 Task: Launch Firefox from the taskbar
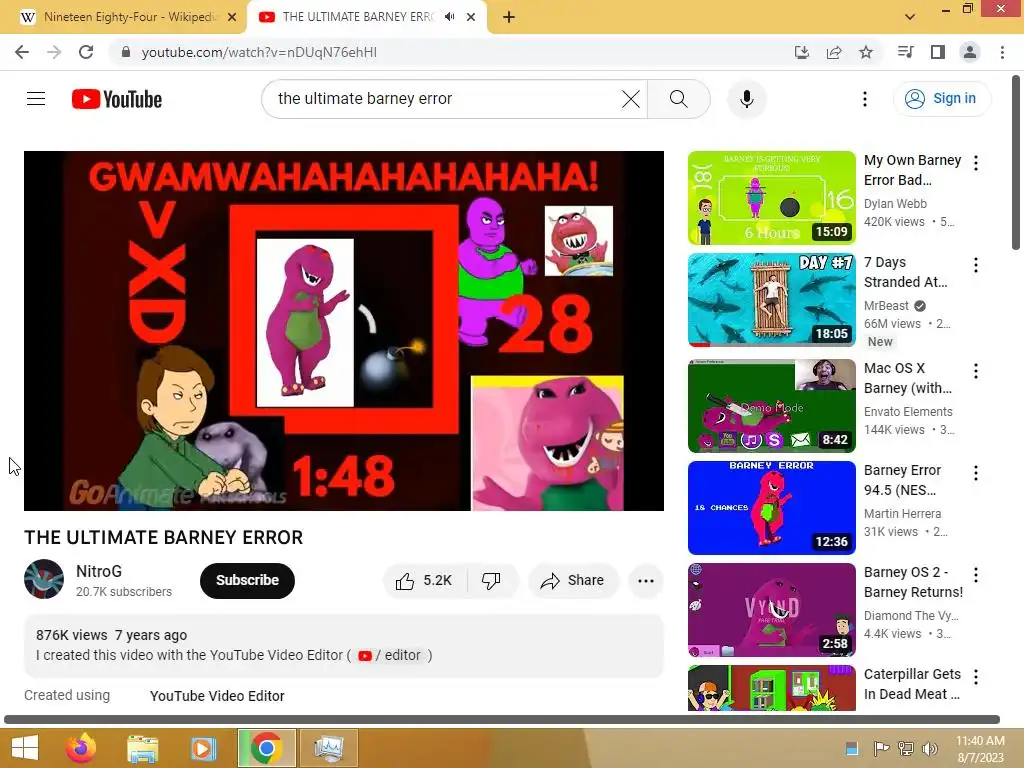[x=81, y=748]
